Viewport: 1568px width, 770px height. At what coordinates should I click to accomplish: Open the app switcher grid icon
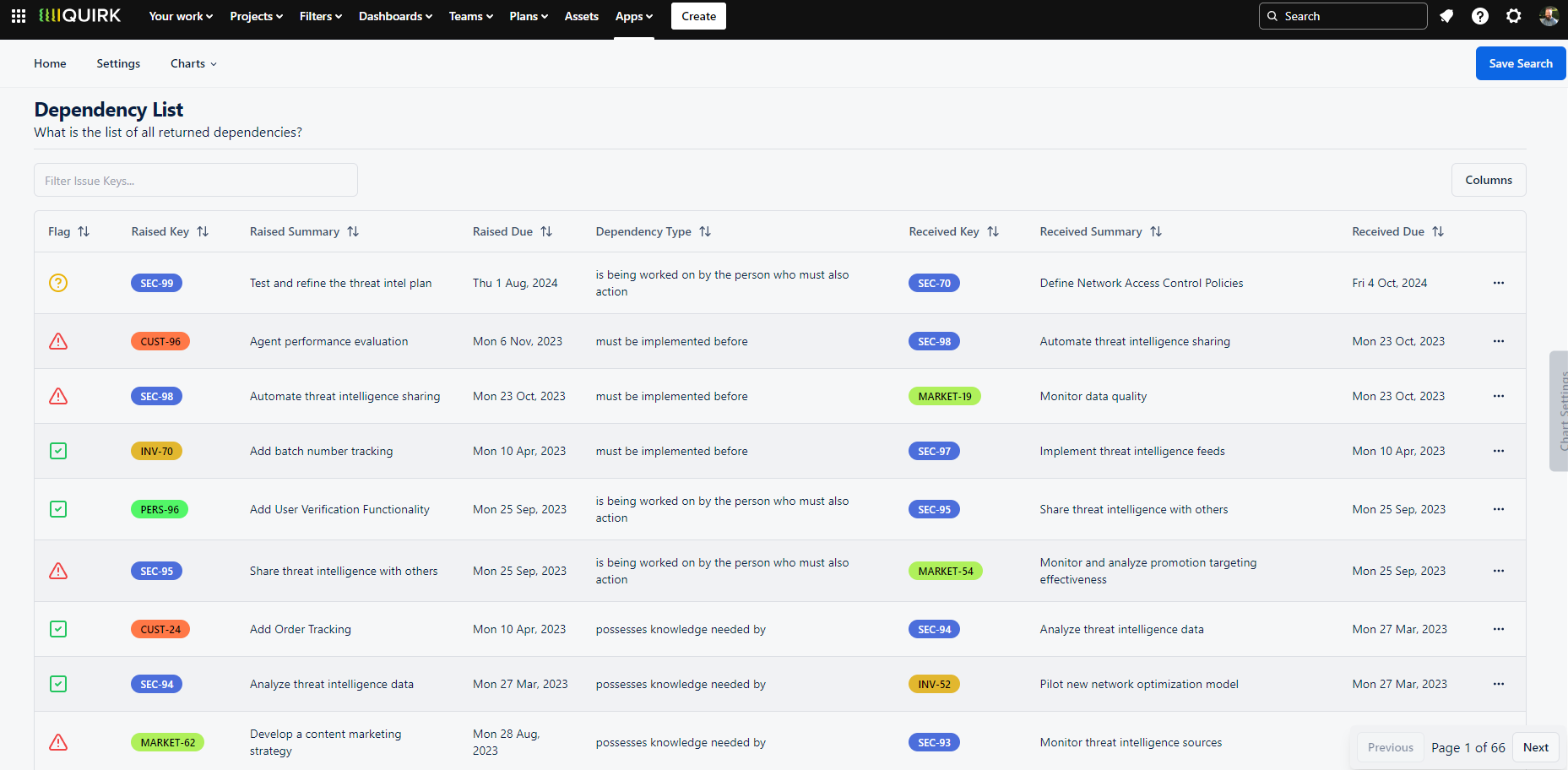[x=19, y=16]
